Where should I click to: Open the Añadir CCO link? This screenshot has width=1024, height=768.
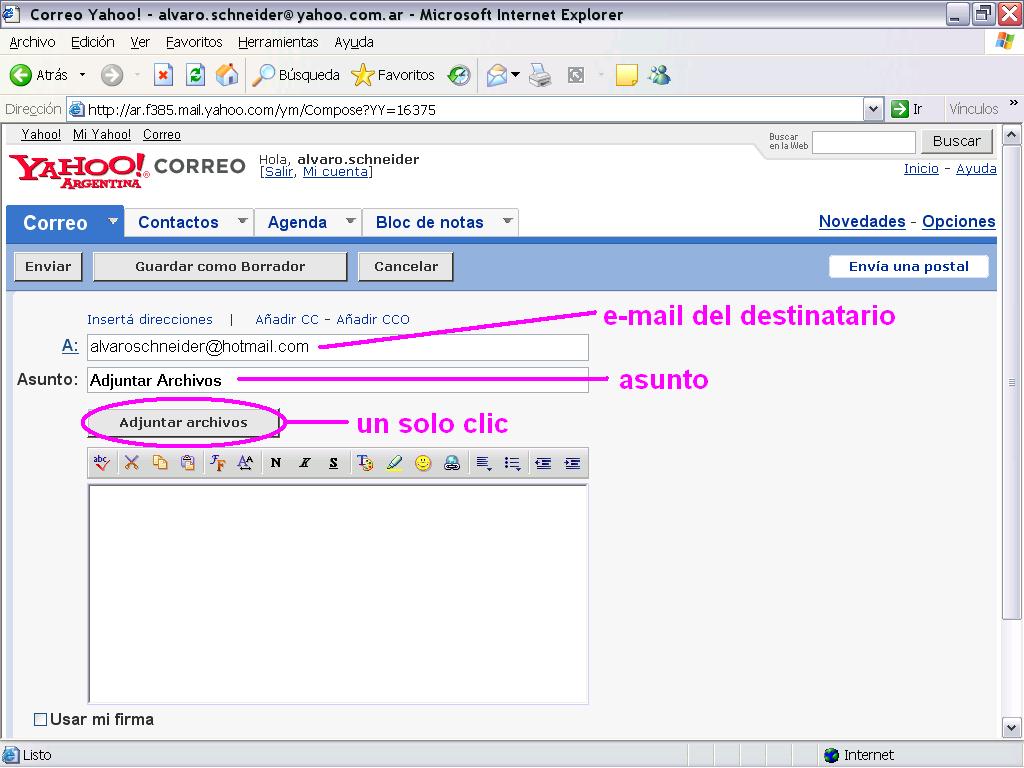[x=373, y=319]
